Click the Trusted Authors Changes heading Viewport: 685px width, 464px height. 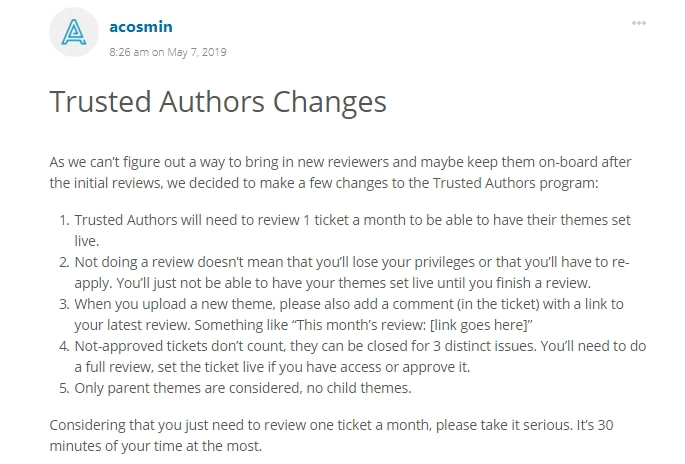click(x=218, y=101)
